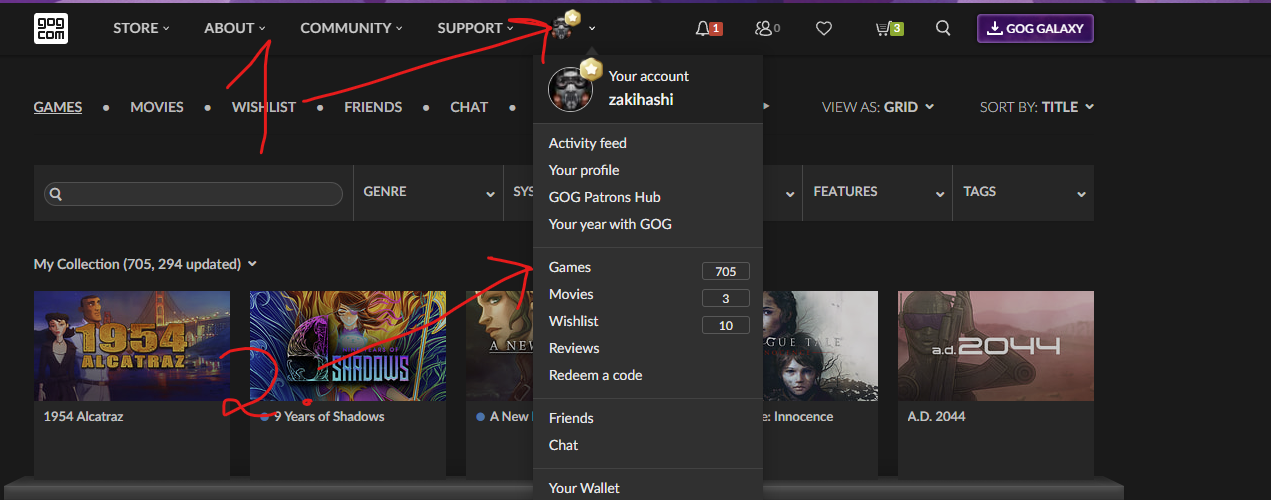Click the A.D. 2044 title text
Screen dimensions: 1271x500
tap(936, 416)
